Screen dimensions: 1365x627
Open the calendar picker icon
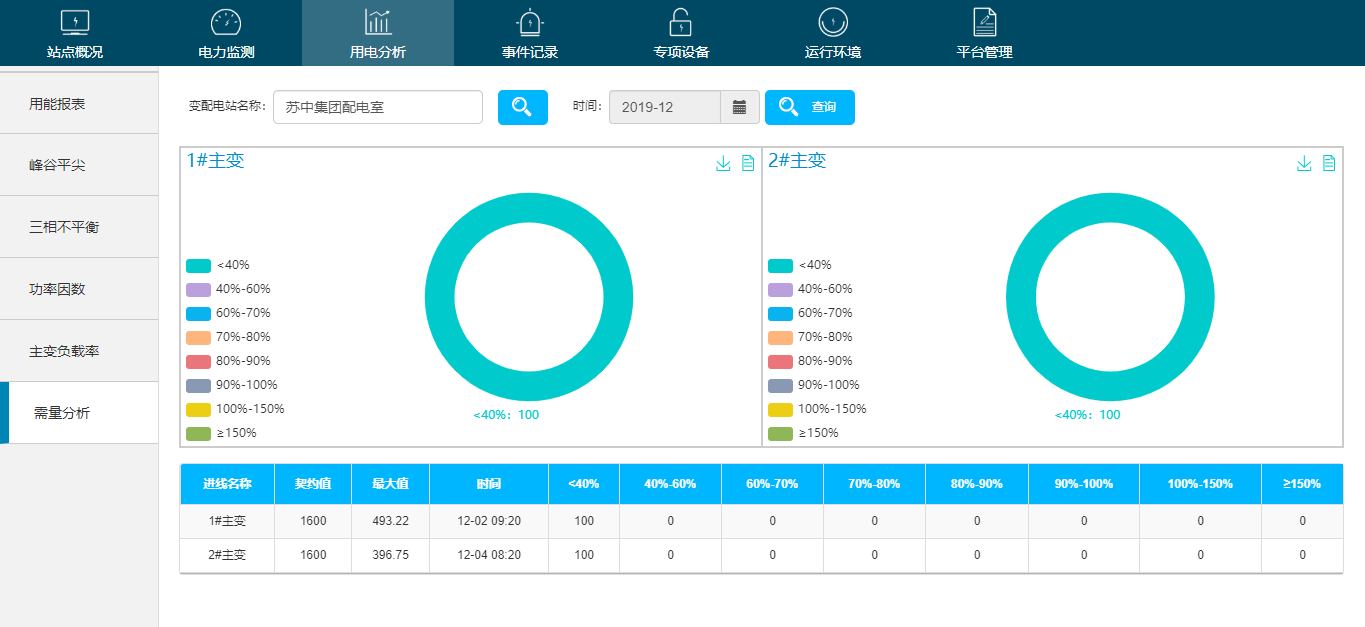[x=740, y=107]
